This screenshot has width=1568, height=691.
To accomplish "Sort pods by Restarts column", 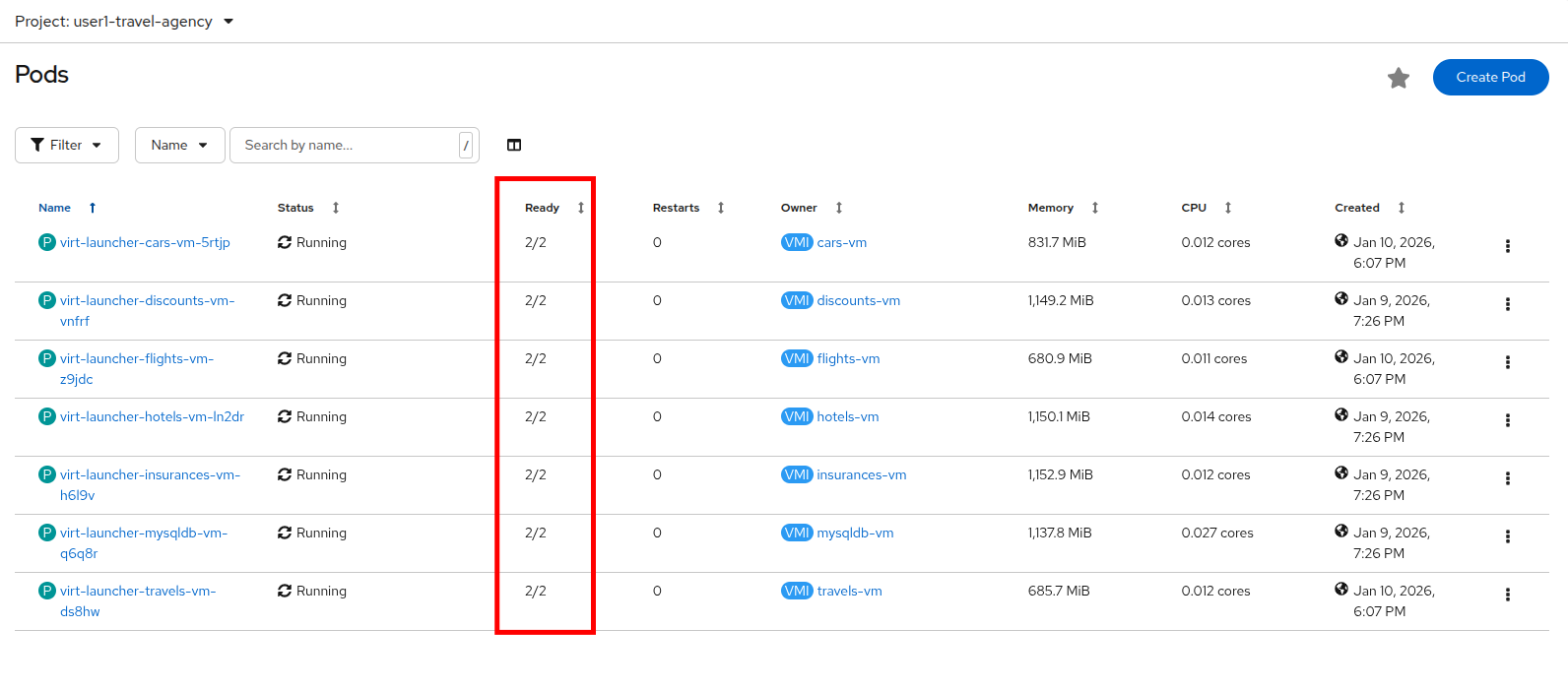I will click(676, 208).
